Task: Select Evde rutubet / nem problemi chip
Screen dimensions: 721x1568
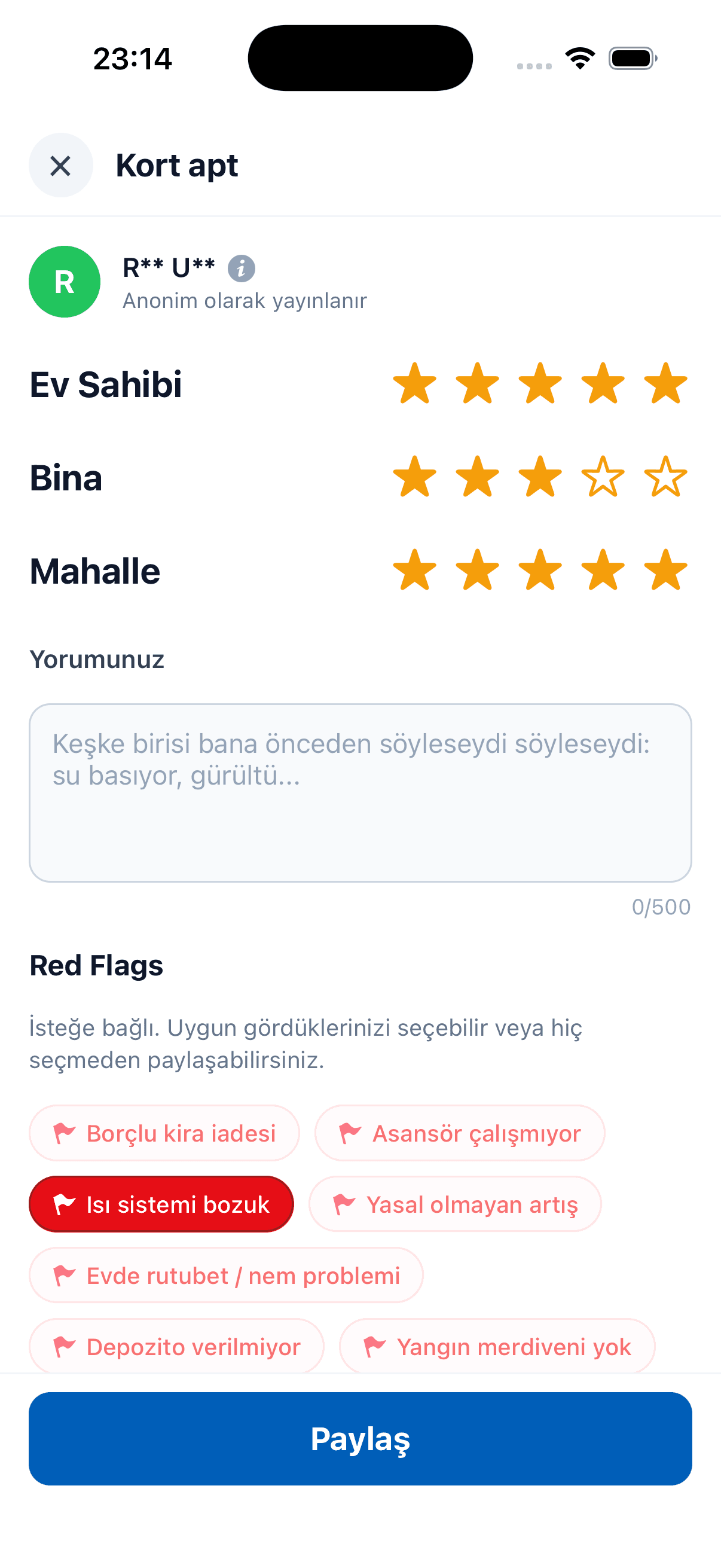Action: click(226, 1275)
